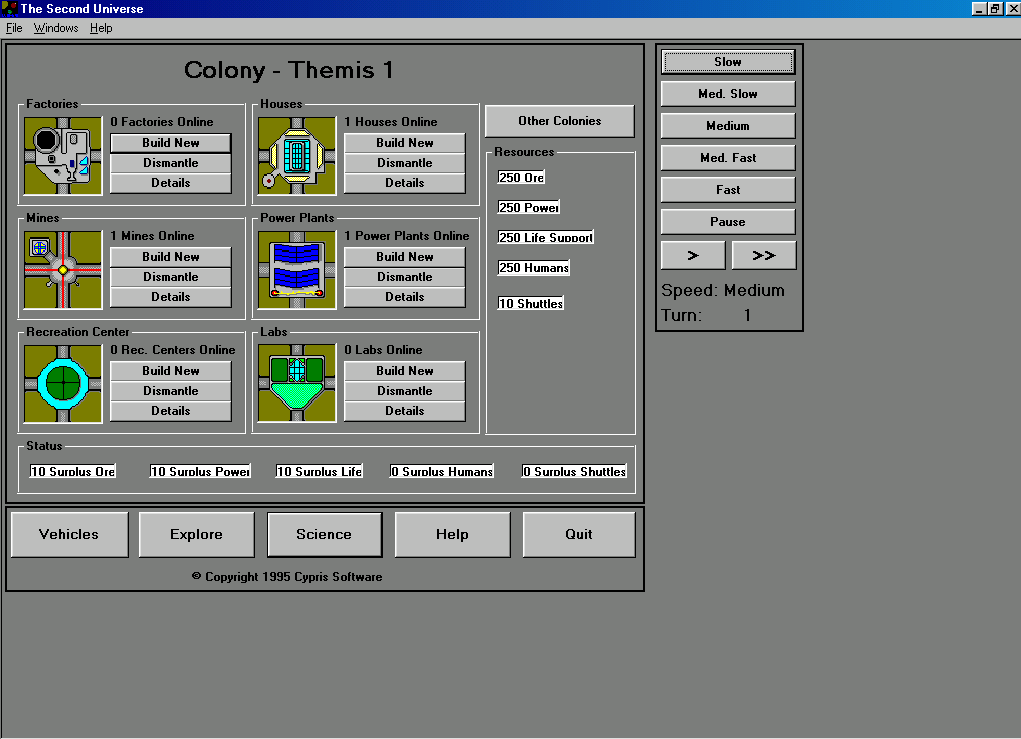Dismantle a factory
This screenshot has width=1021, height=739.
(171, 163)
